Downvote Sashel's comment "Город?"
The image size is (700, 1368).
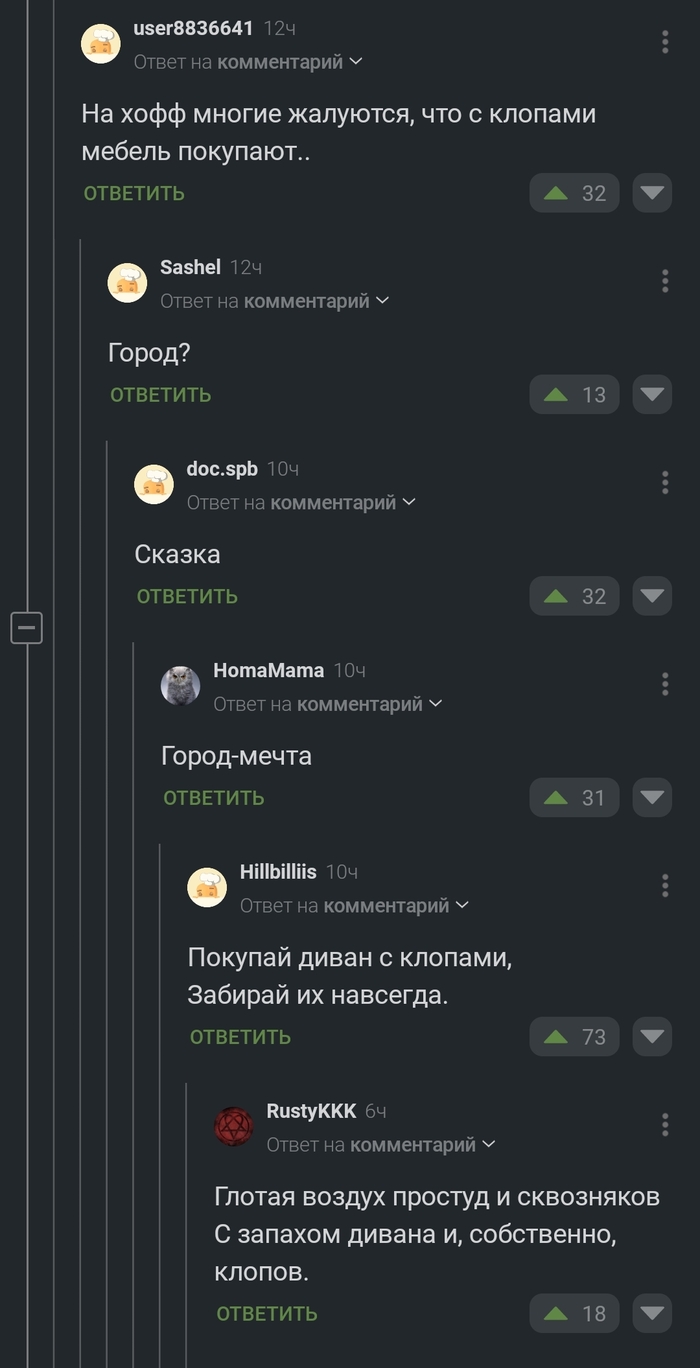tap(651, 394)
